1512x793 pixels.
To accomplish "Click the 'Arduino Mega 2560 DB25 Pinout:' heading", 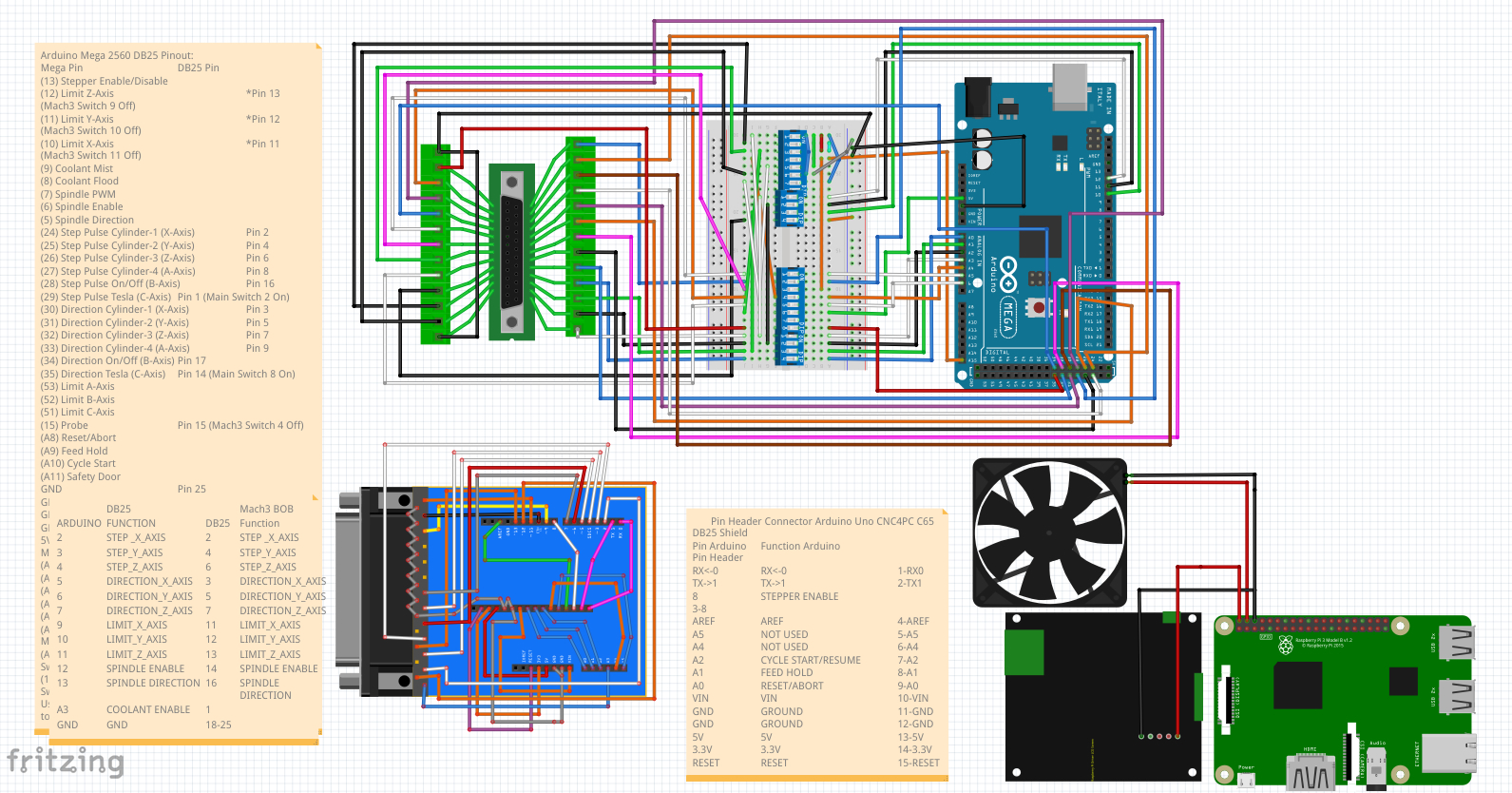I will pyautogui.click(x=117, y=55).
